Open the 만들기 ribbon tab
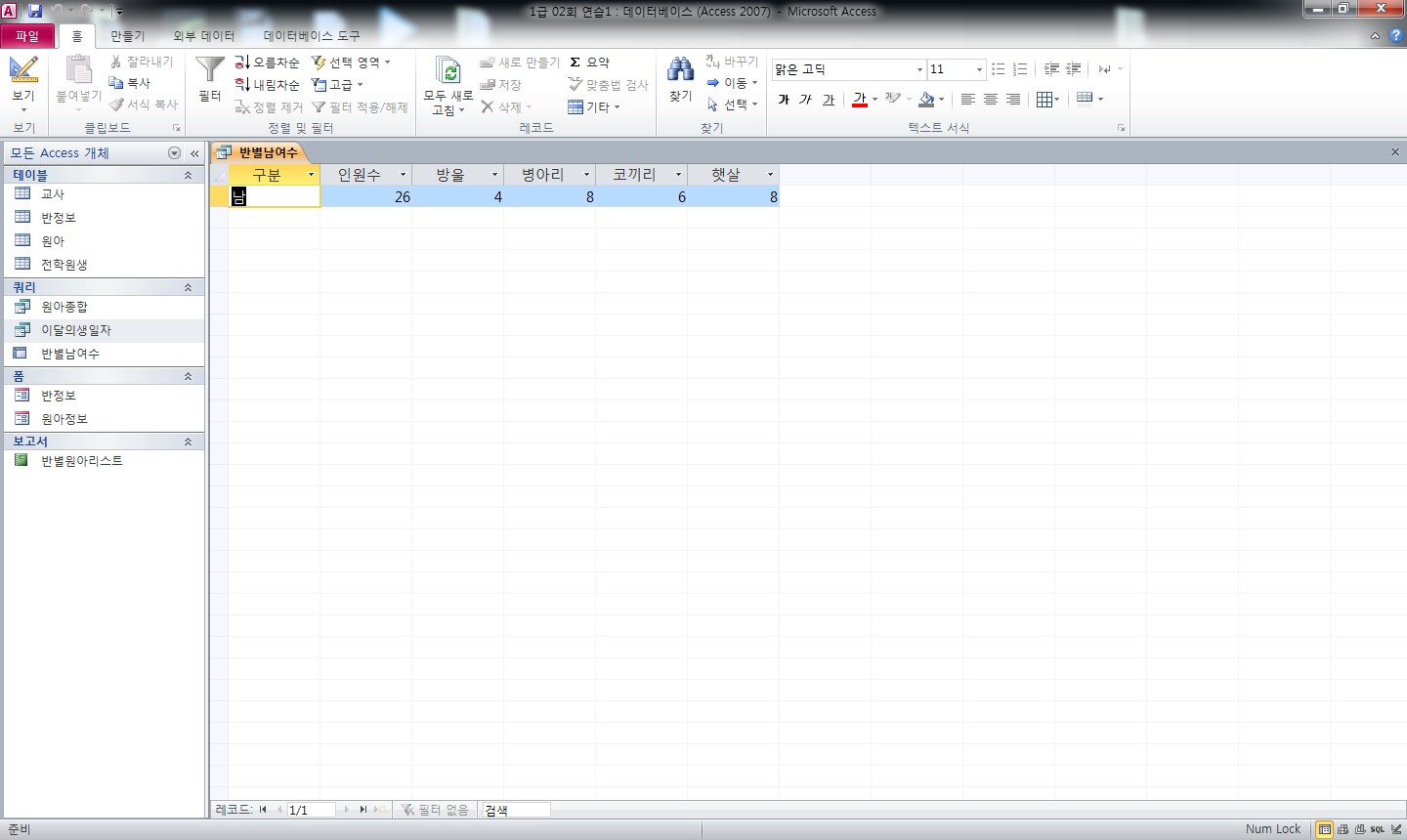This screenshot has height=840, width=1407. (x=127, y=36)
